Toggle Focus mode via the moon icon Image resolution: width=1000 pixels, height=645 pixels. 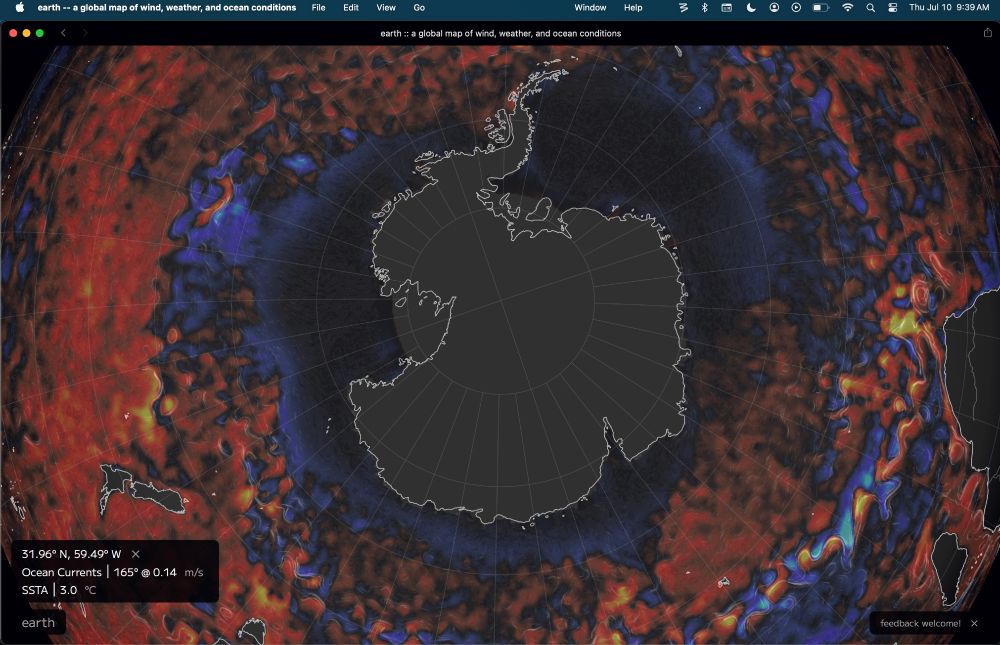751,8
